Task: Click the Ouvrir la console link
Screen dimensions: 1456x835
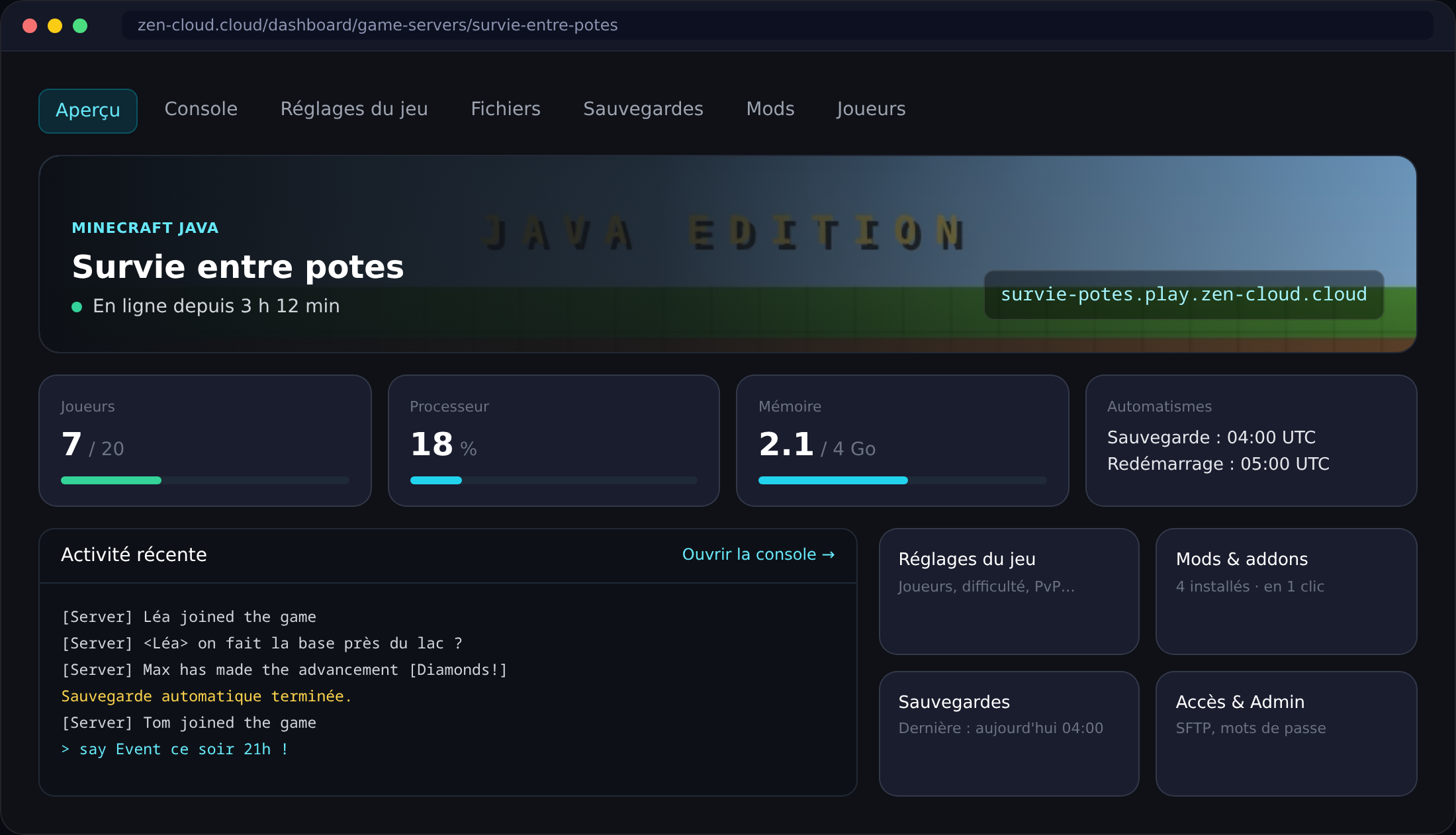Action: click(758, 554)
